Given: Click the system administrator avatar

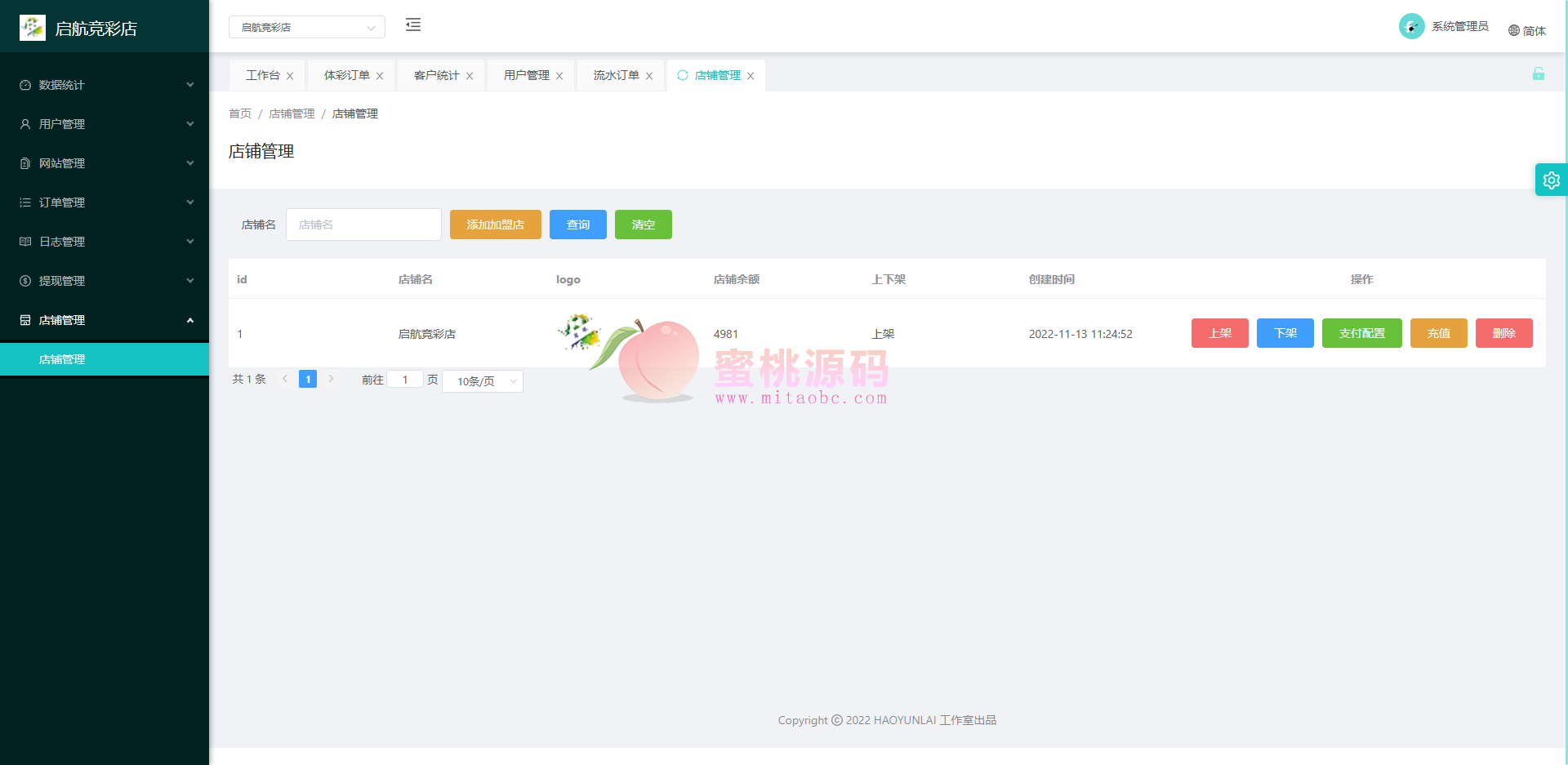Looking at the screenshot, I should (x=1411, y=27).
